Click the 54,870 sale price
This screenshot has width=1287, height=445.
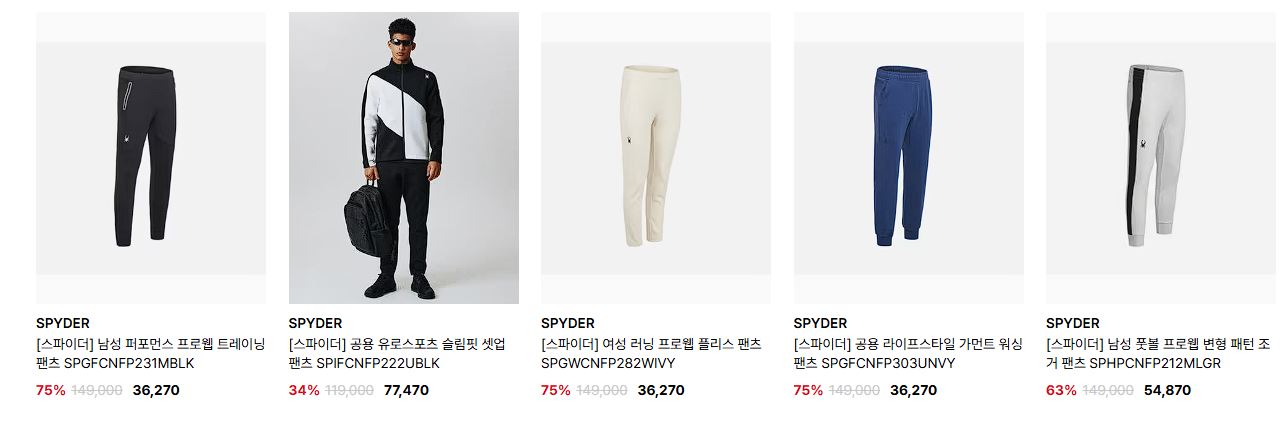point(1167,390)
